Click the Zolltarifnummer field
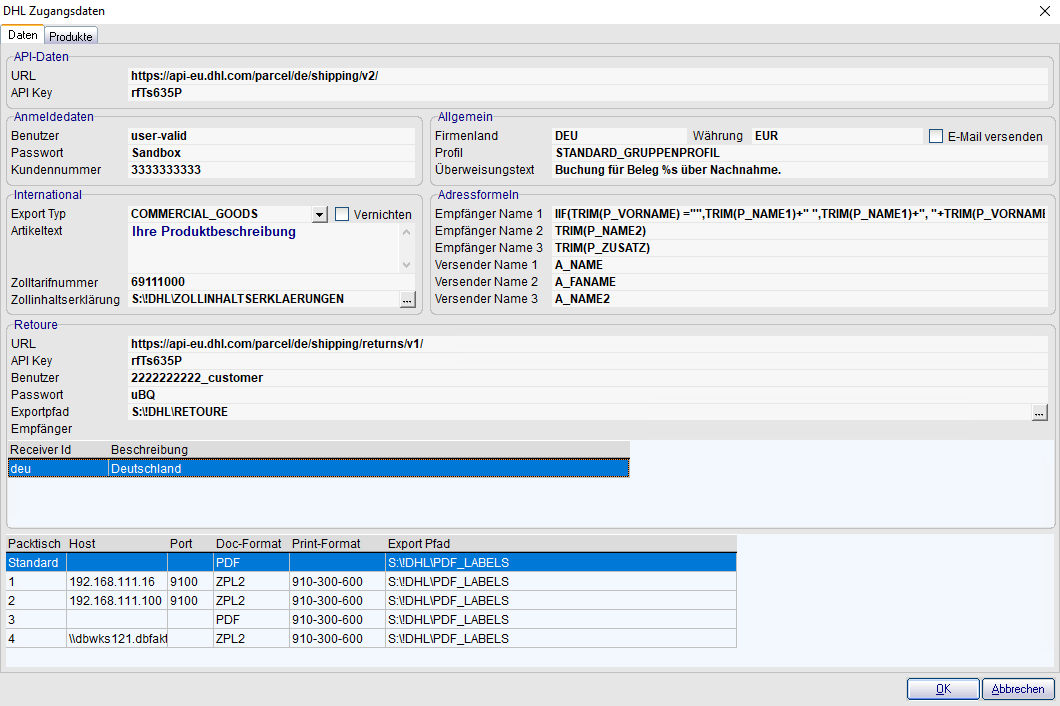Screen dimensions: 1060x706 pos(270,282)
